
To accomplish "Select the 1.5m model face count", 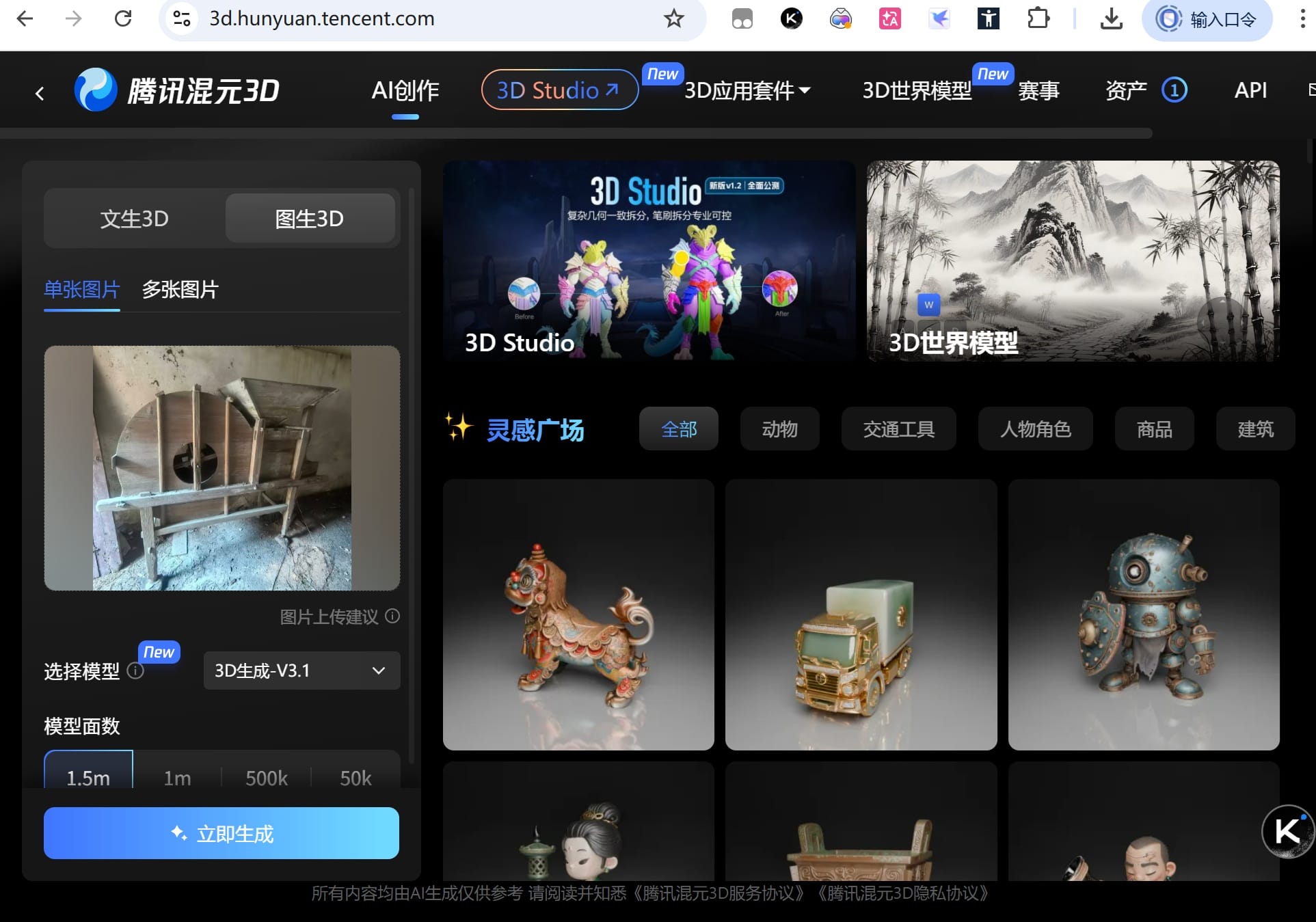I will click(x=88, y=777).
